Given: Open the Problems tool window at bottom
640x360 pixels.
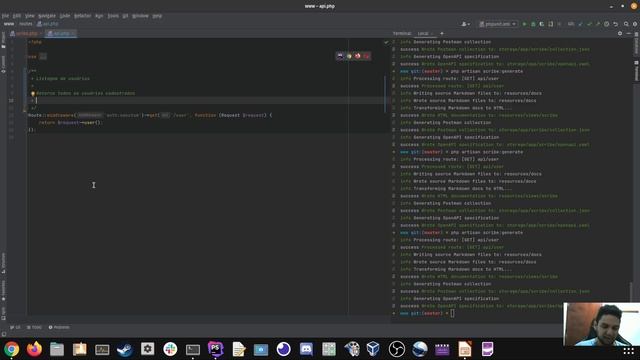Looking at the screenshot, I should 59,327.
